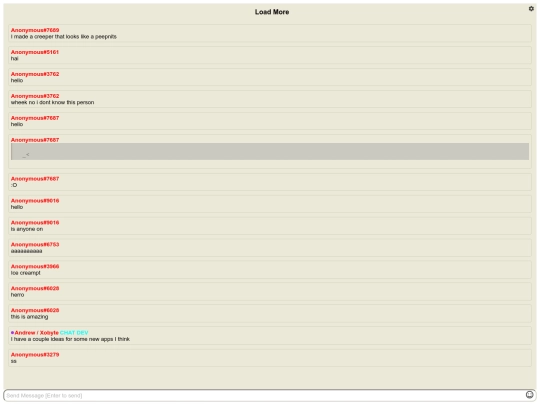Select the 'ice creampt' message text
The image size is (540, 405).
click(x=25, y=273)
